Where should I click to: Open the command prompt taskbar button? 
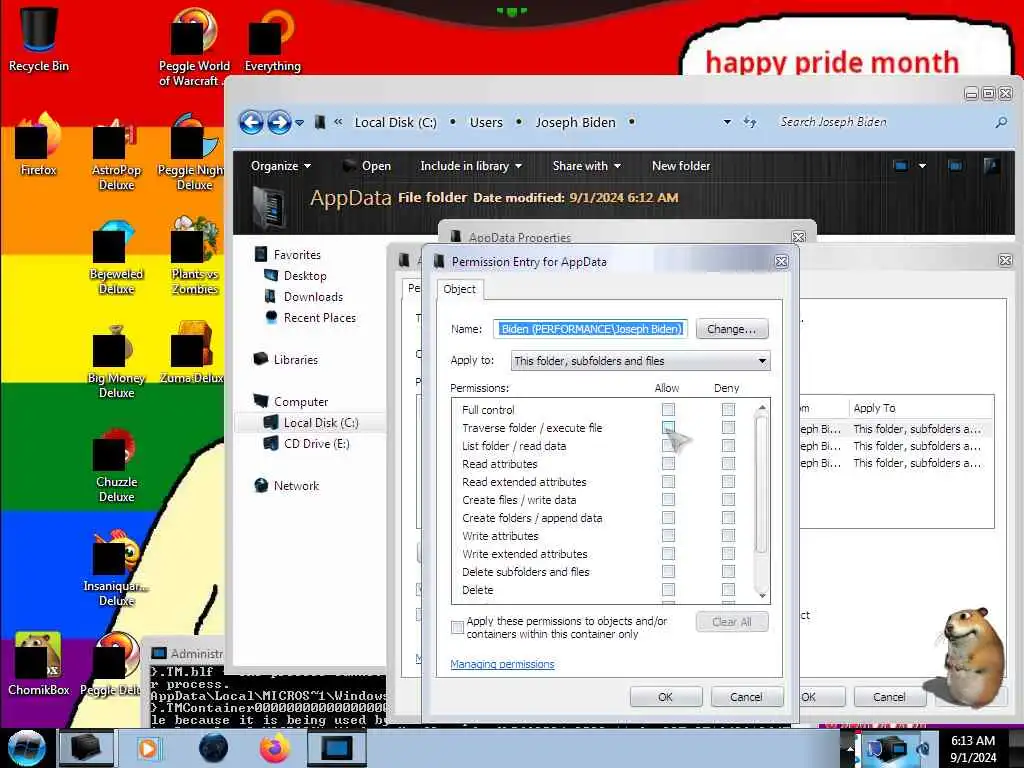336,748
